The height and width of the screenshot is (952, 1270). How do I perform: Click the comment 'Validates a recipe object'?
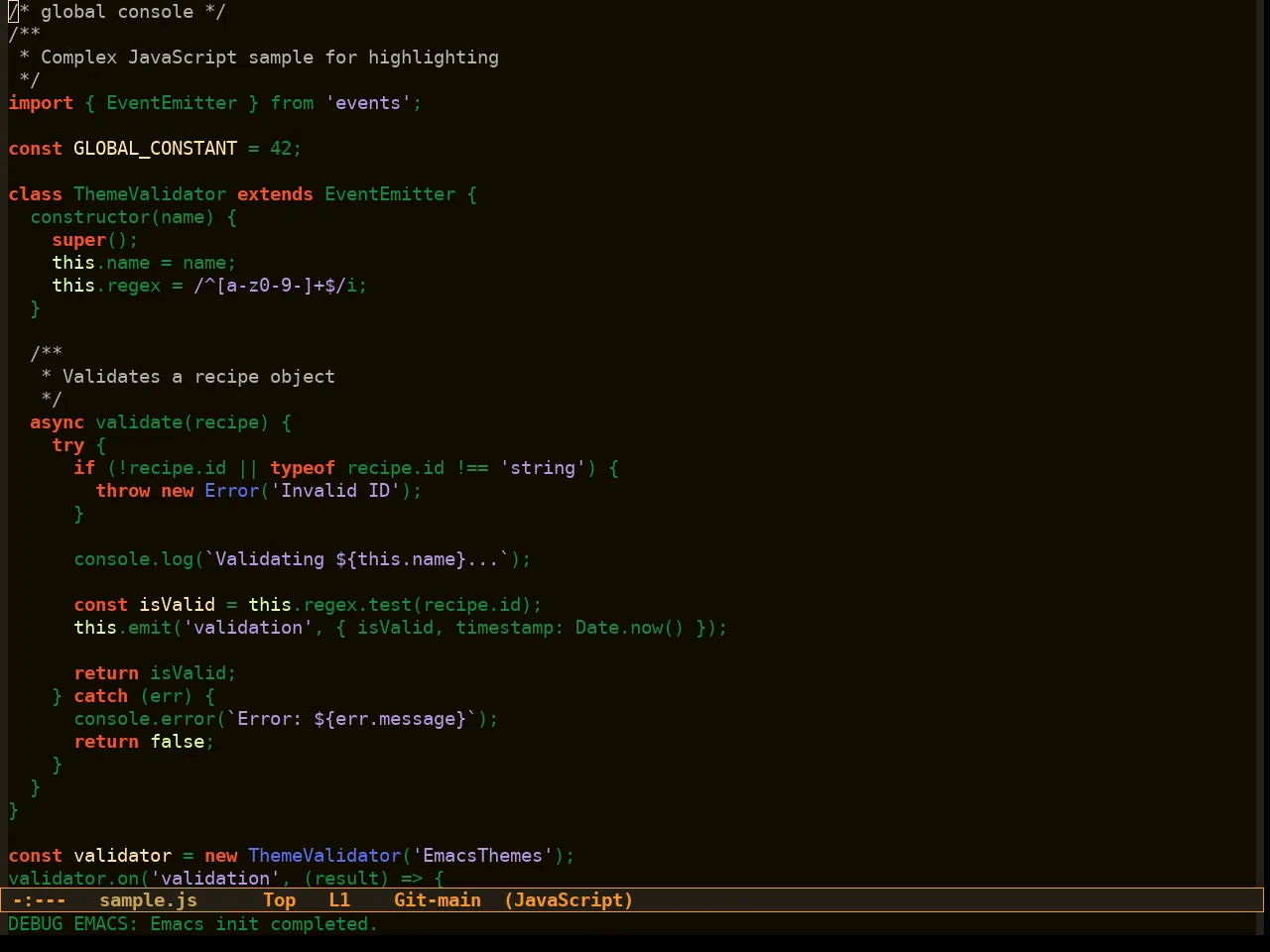pos(198,377)
